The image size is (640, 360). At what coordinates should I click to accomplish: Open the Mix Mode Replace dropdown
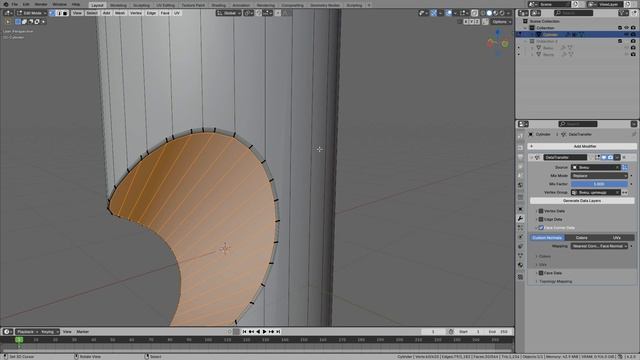(x=599, y=176)
